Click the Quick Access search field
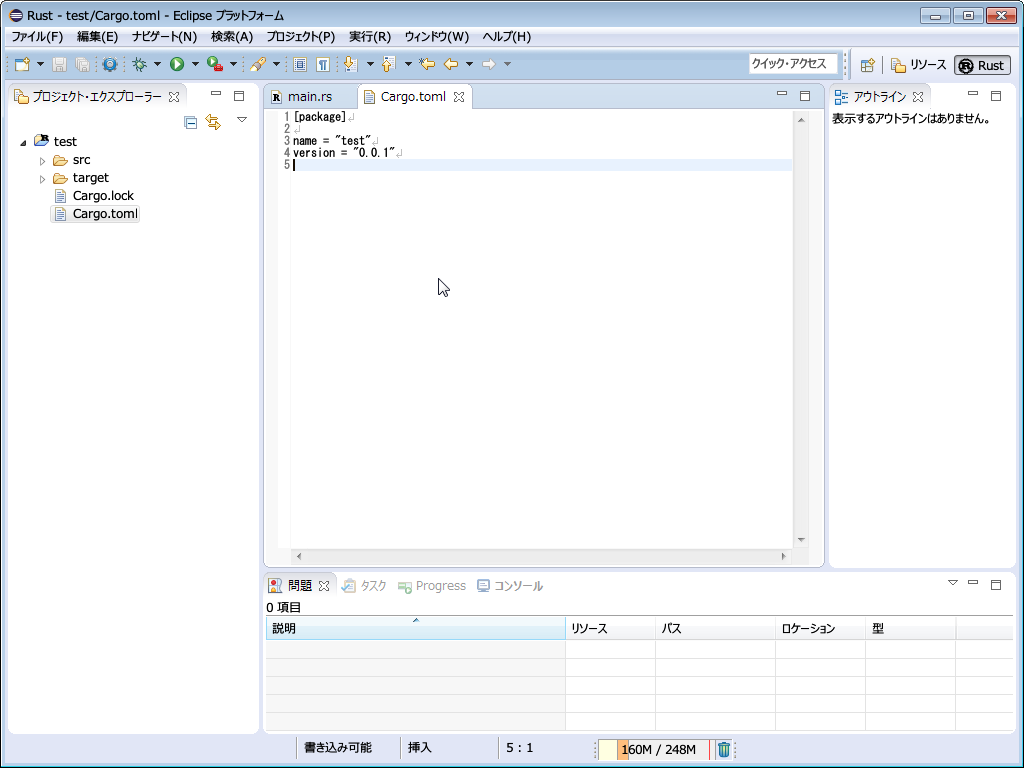Image resolution: width=1024 pixels, height=768 pixels. pyautogui.click(x=792, y=63)
